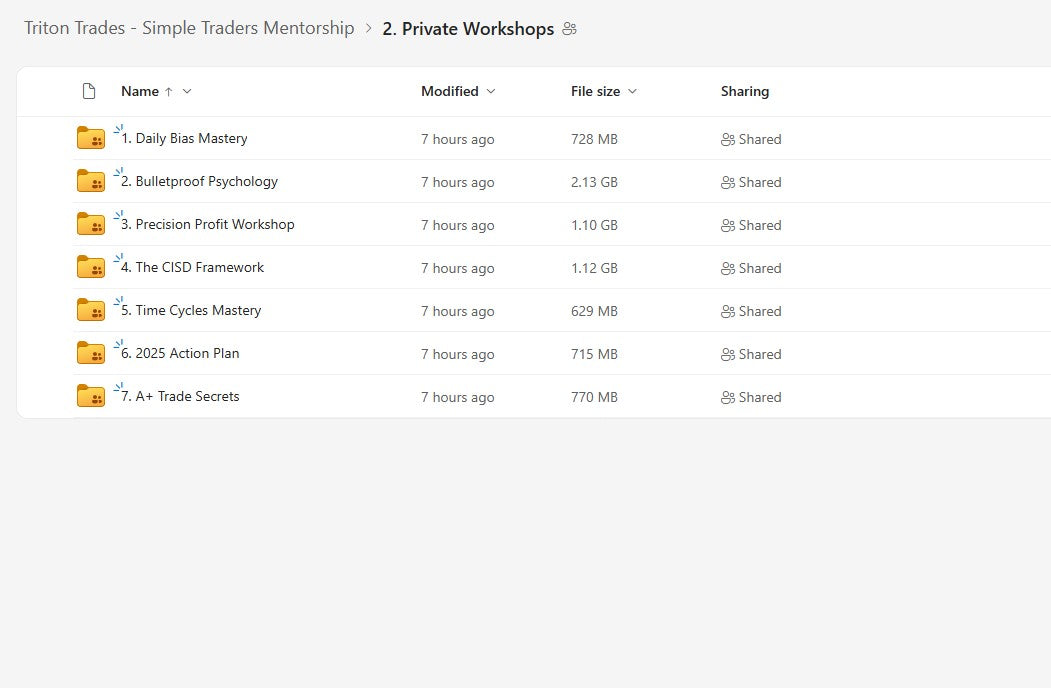Screen dimensions: 1051x688
Task: Click the '4. The CISD Framework' folder icon
Action: pos(91,267)
